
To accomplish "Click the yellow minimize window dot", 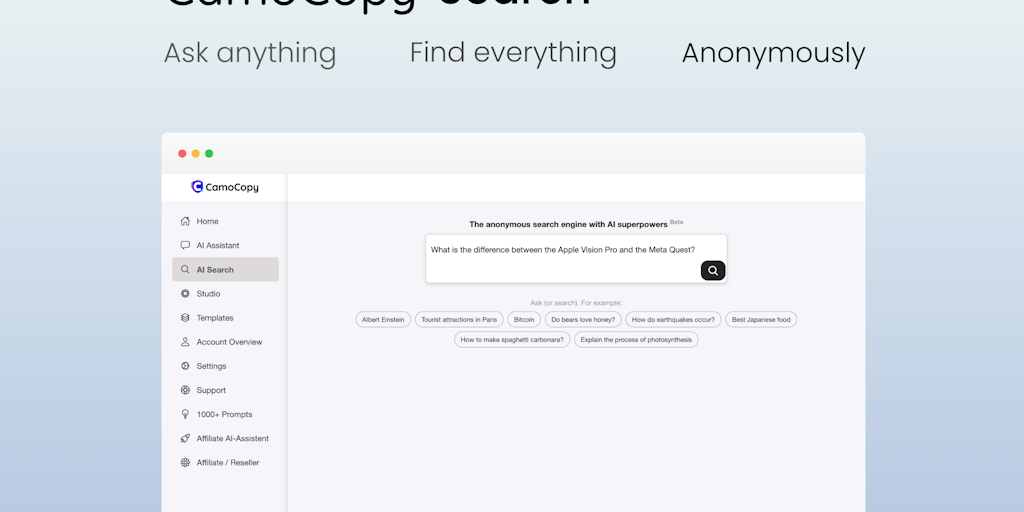I will [195, 153].
